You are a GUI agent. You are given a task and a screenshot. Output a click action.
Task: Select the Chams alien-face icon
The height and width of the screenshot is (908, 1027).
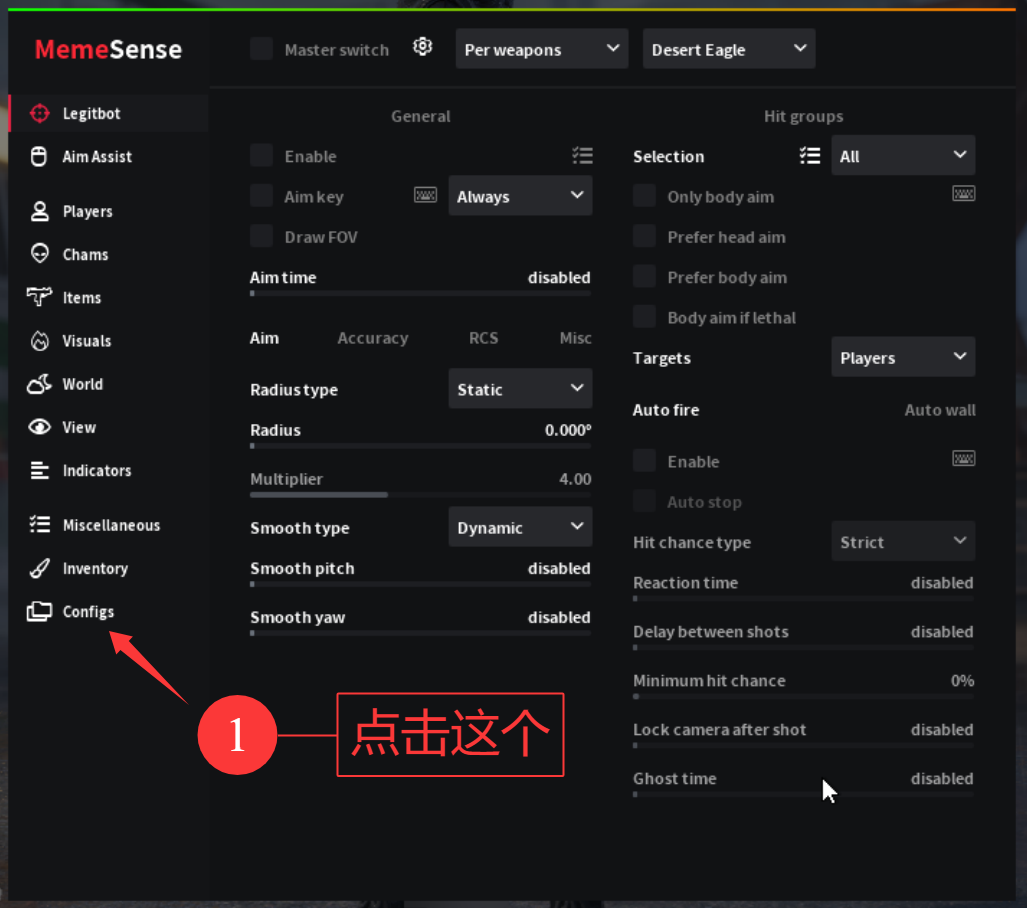click(x=39, y=255)
